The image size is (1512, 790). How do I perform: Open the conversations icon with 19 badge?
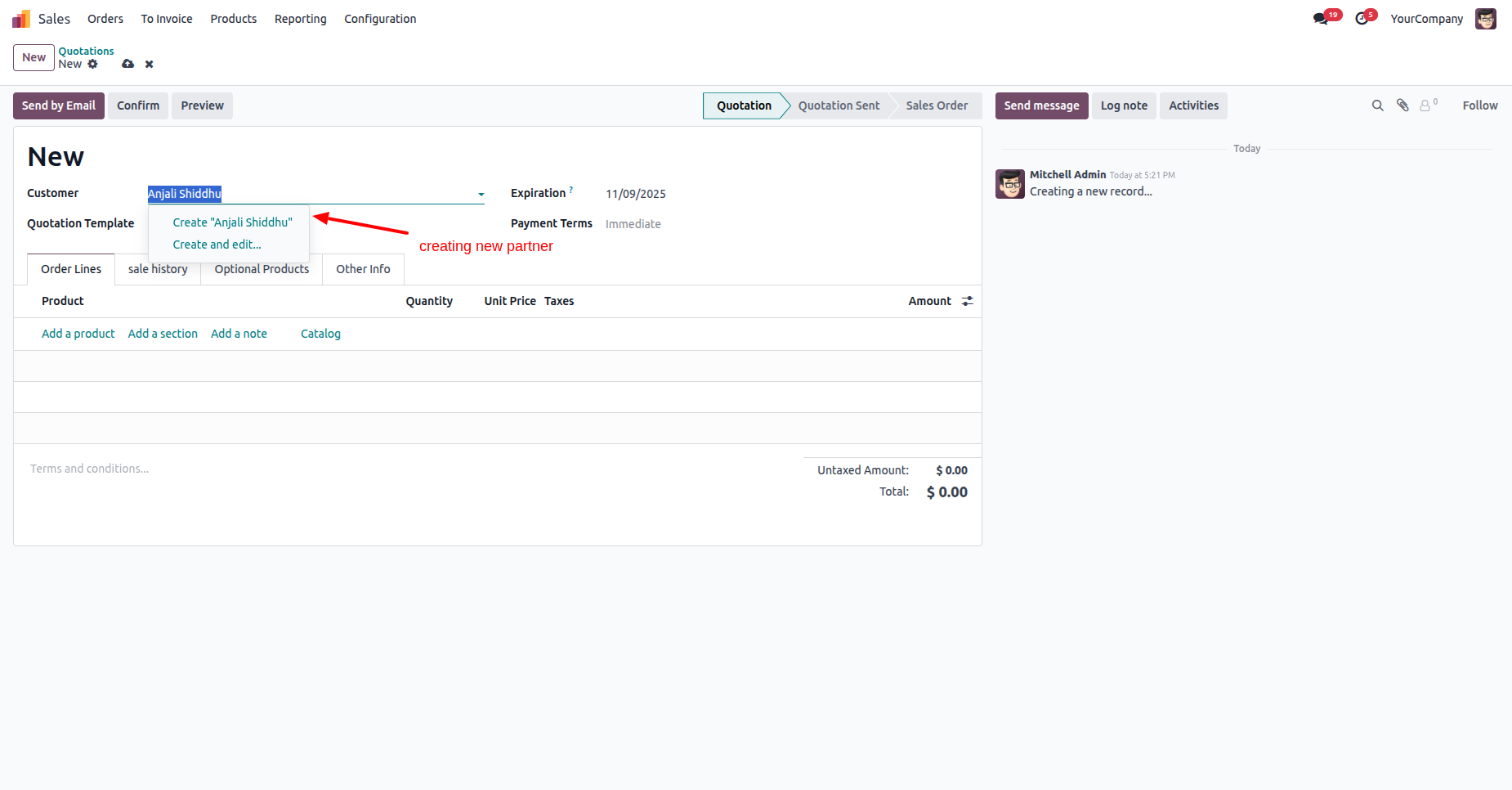(x=1321, y=19)
